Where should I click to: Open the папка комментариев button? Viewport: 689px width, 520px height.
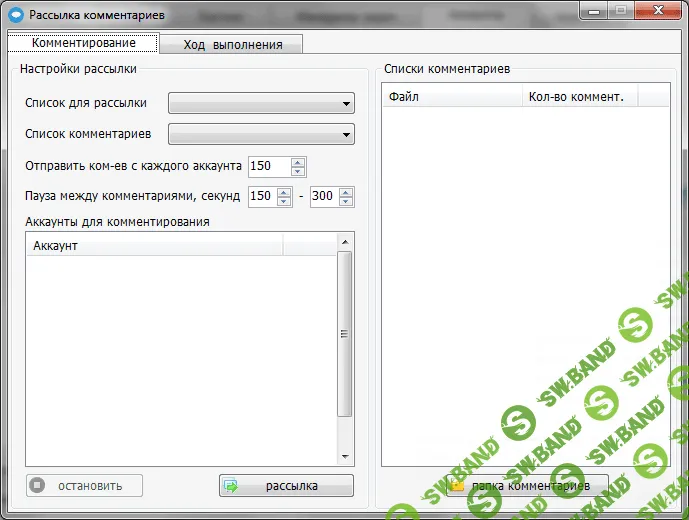[527, 486]
